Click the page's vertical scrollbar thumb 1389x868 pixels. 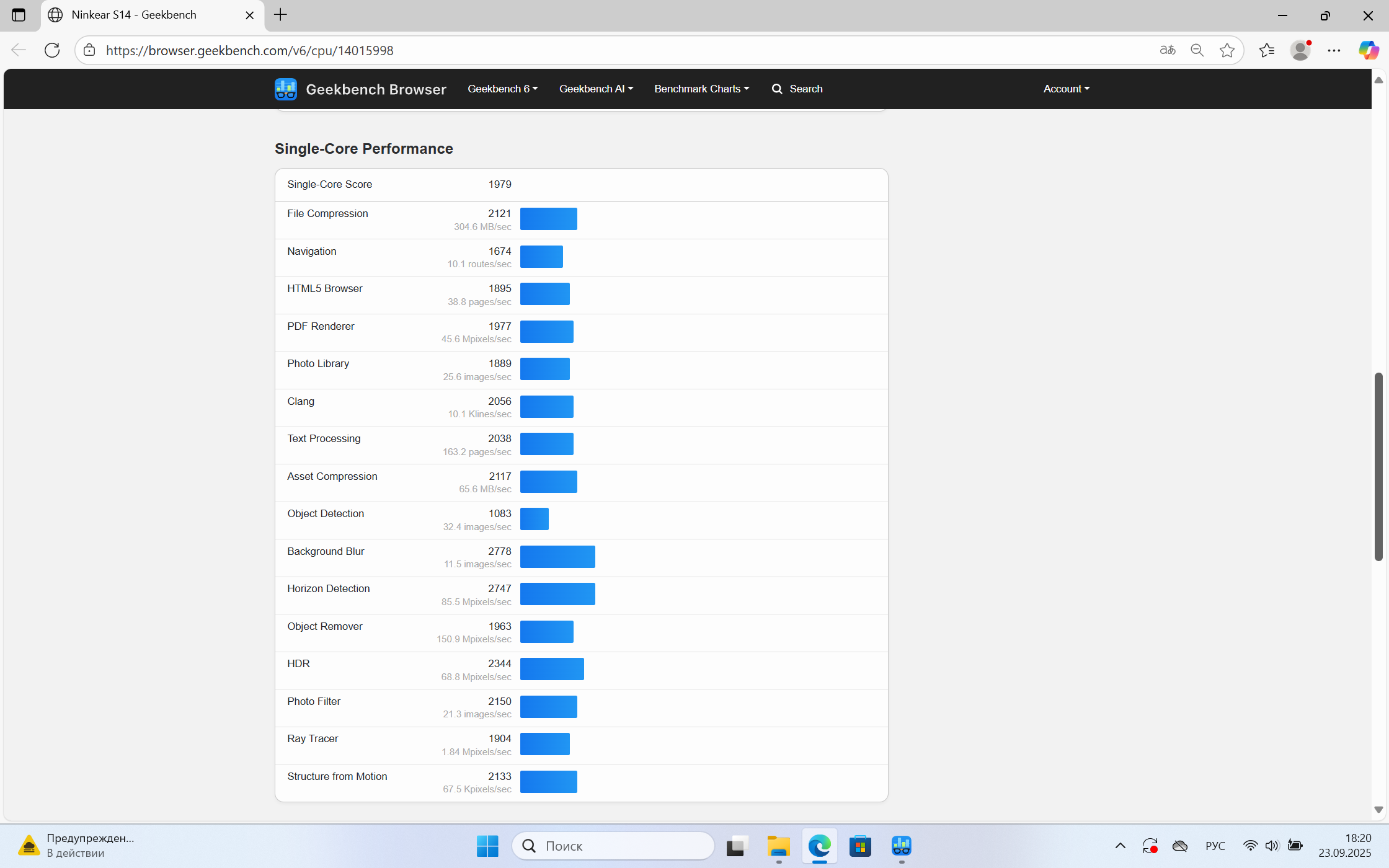pos(1378,465)
